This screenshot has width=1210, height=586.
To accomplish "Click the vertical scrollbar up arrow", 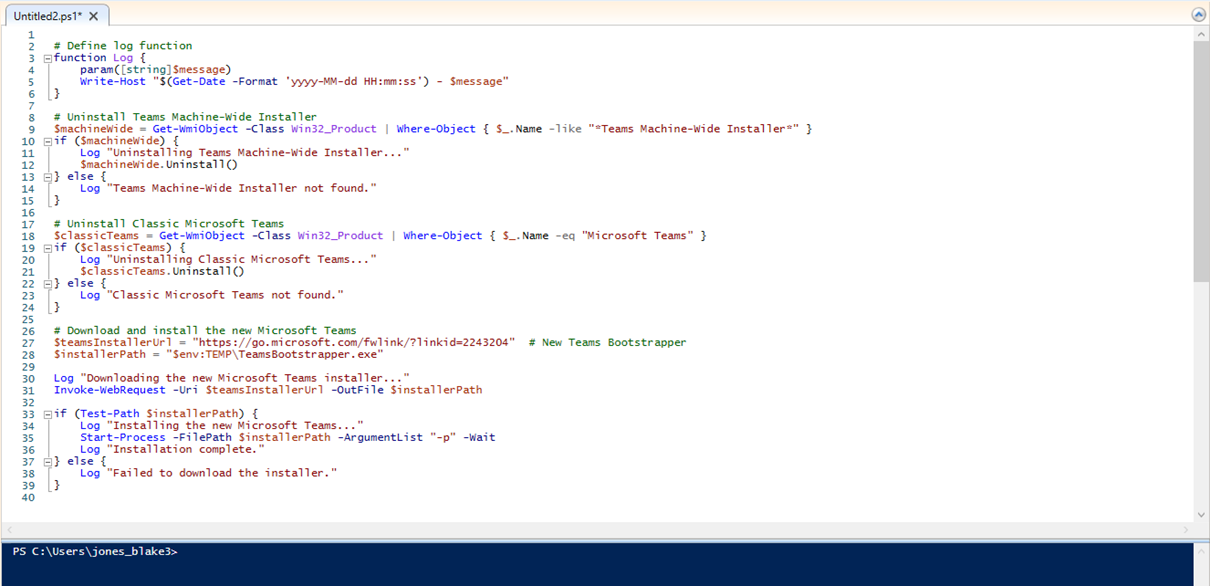I will coord(1202,34).
